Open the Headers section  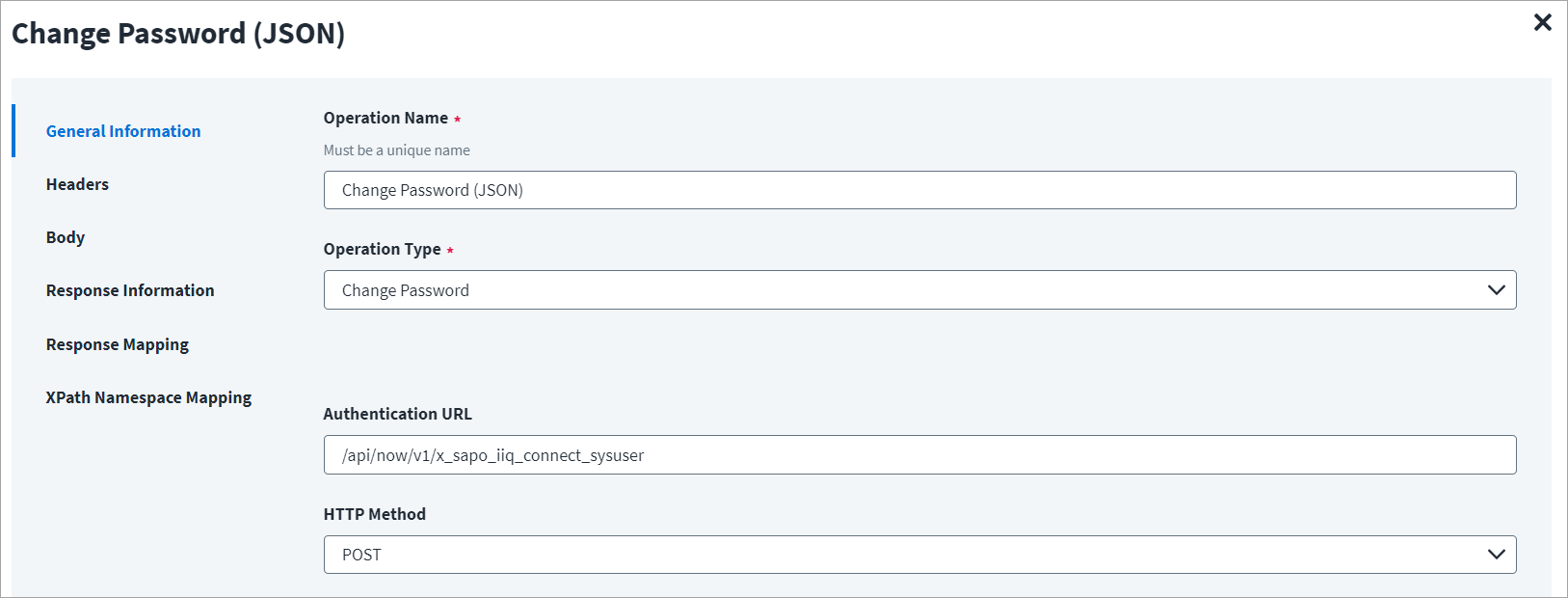77,184
